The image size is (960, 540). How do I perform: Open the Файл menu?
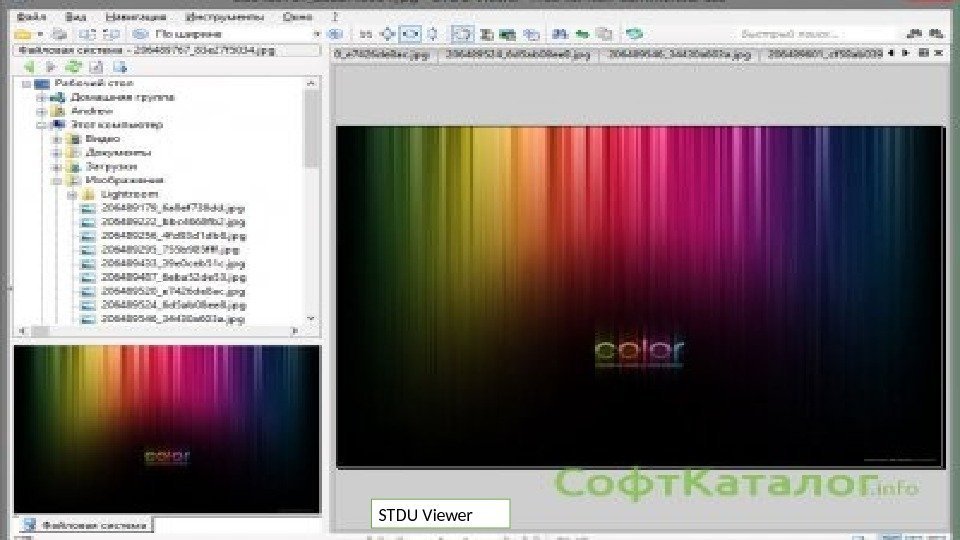32,17
